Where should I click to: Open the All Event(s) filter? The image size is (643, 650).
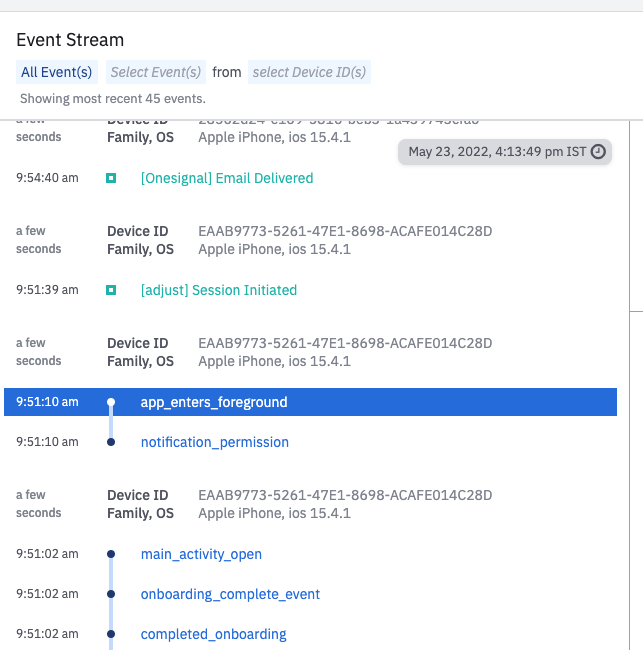(57, 72)
